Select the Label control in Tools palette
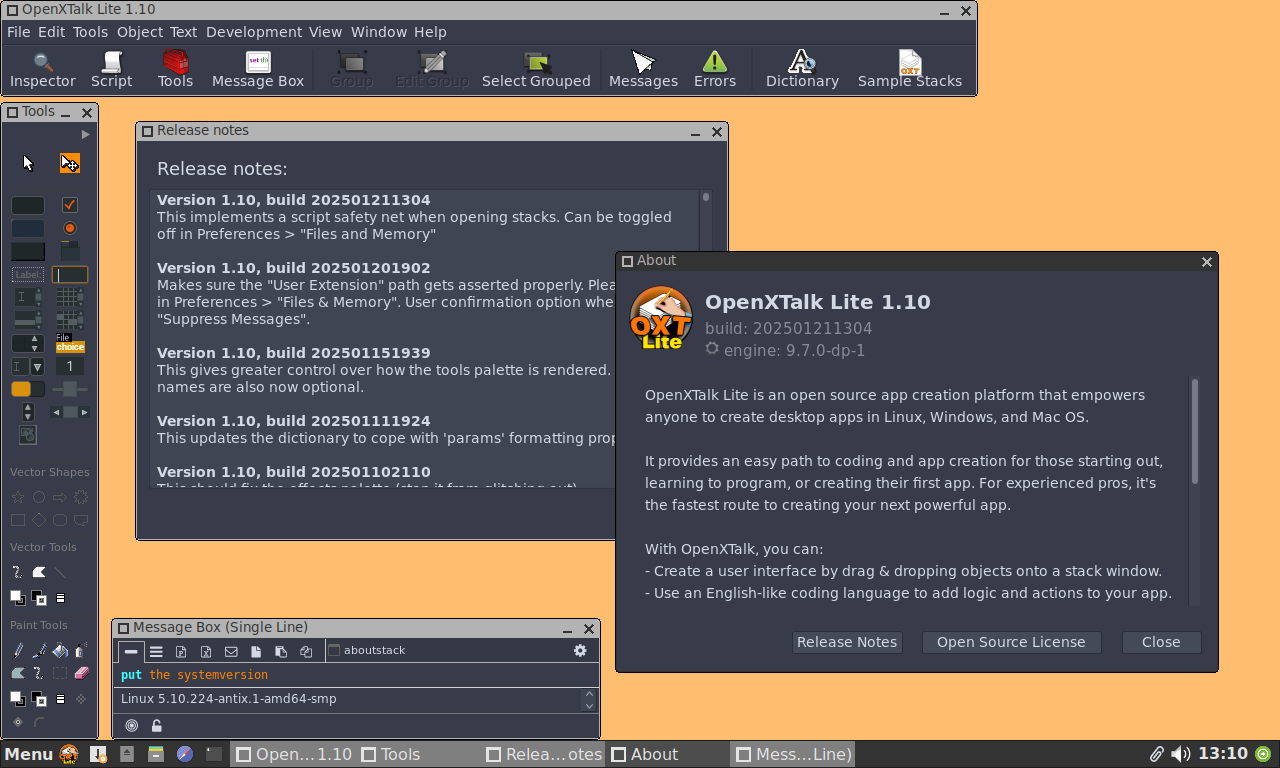 coord(28,274)
